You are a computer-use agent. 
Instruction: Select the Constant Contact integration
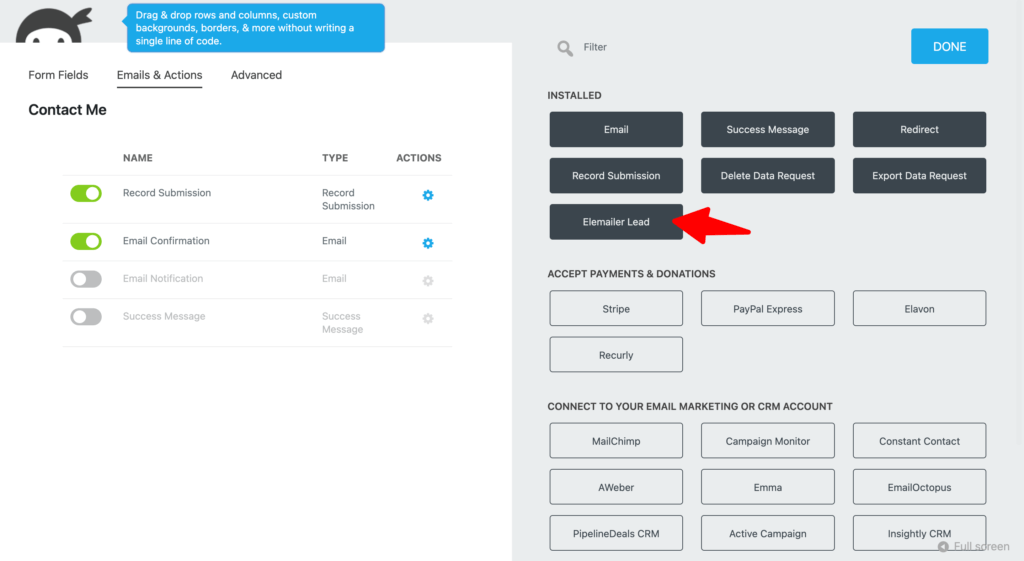tap(919, 441)
